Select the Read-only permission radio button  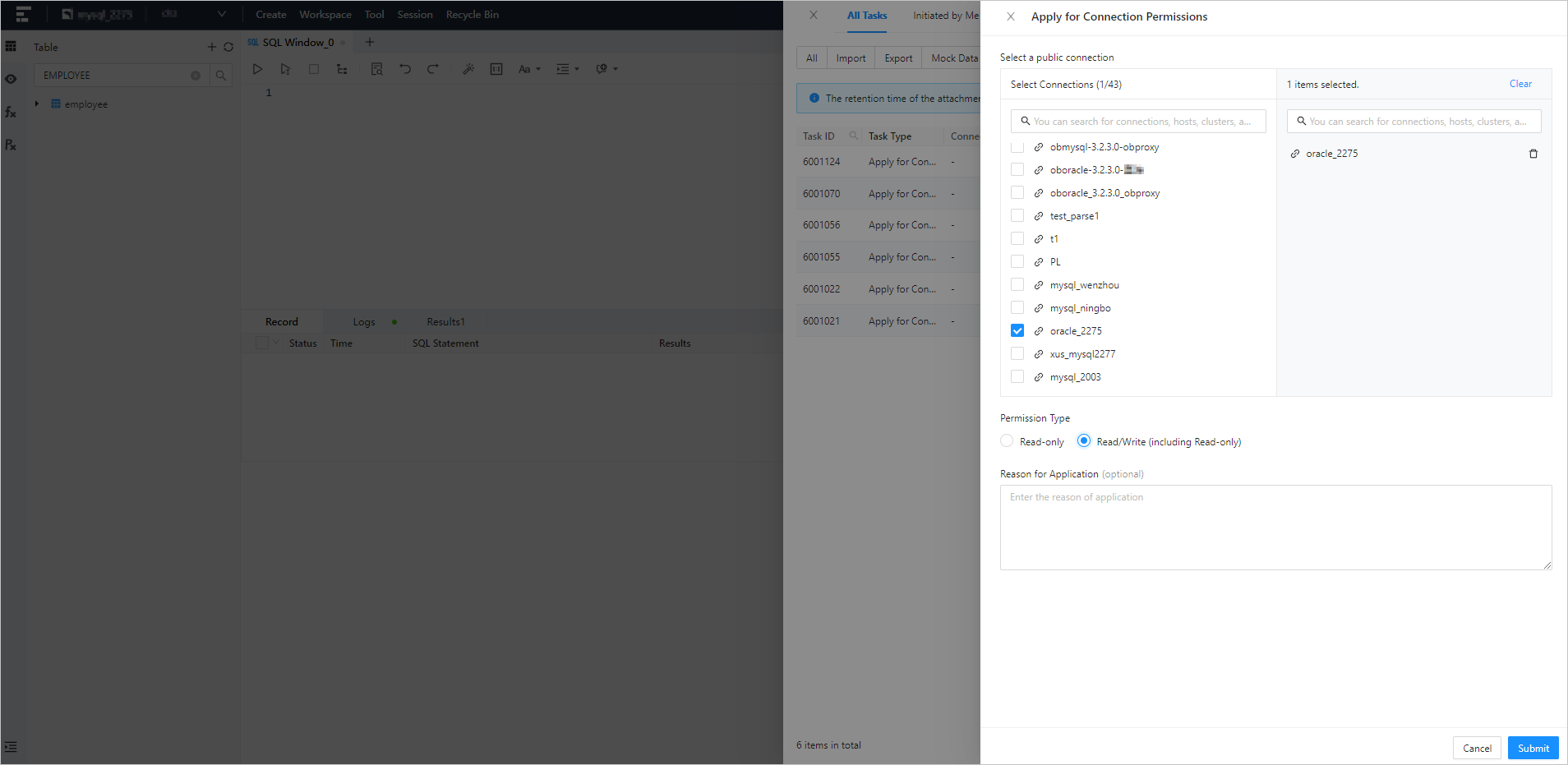(1007, 440)
